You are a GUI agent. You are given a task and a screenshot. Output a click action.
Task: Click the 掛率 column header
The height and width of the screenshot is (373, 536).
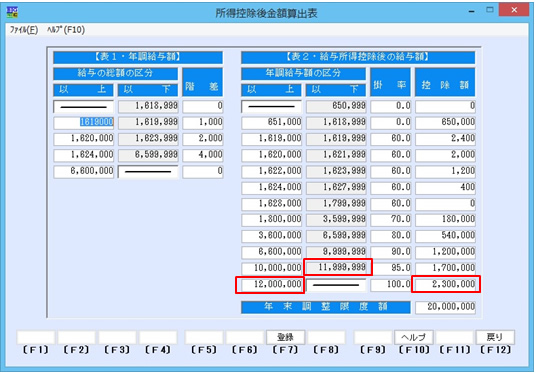[x=390, y=82]
